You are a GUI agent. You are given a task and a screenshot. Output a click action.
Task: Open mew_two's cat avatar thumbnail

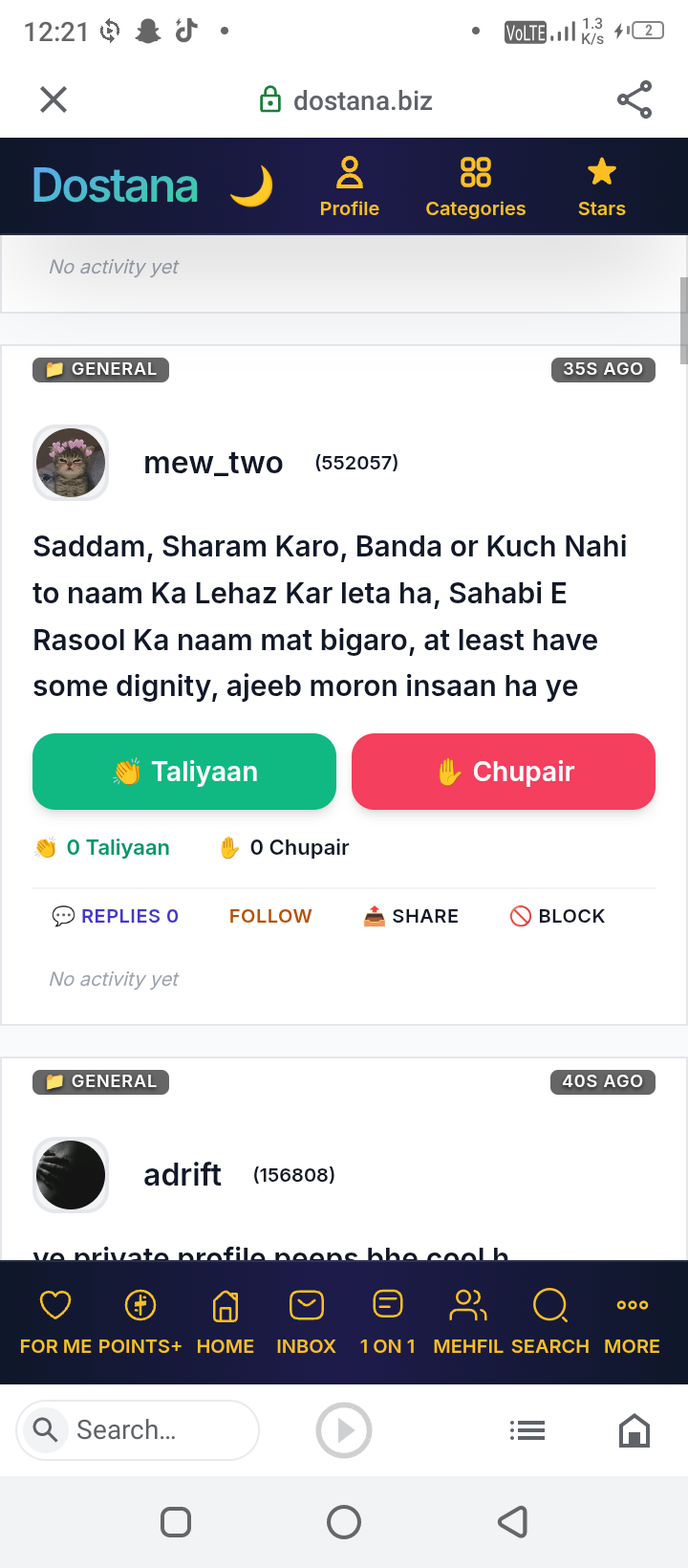(x=71, y=463)
